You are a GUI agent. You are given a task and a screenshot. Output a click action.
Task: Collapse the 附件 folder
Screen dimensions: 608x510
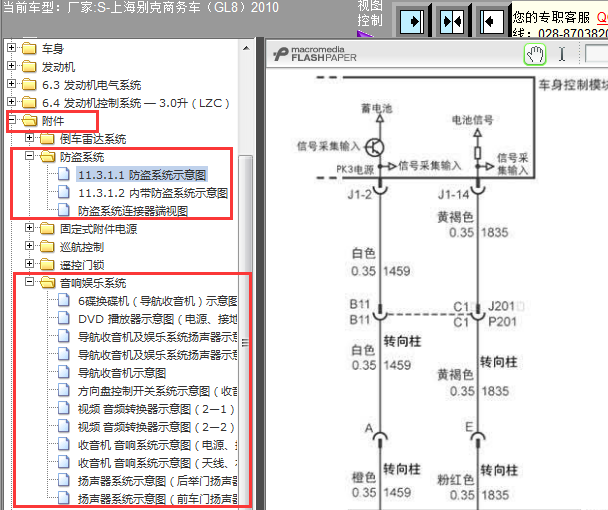[11, 119]
